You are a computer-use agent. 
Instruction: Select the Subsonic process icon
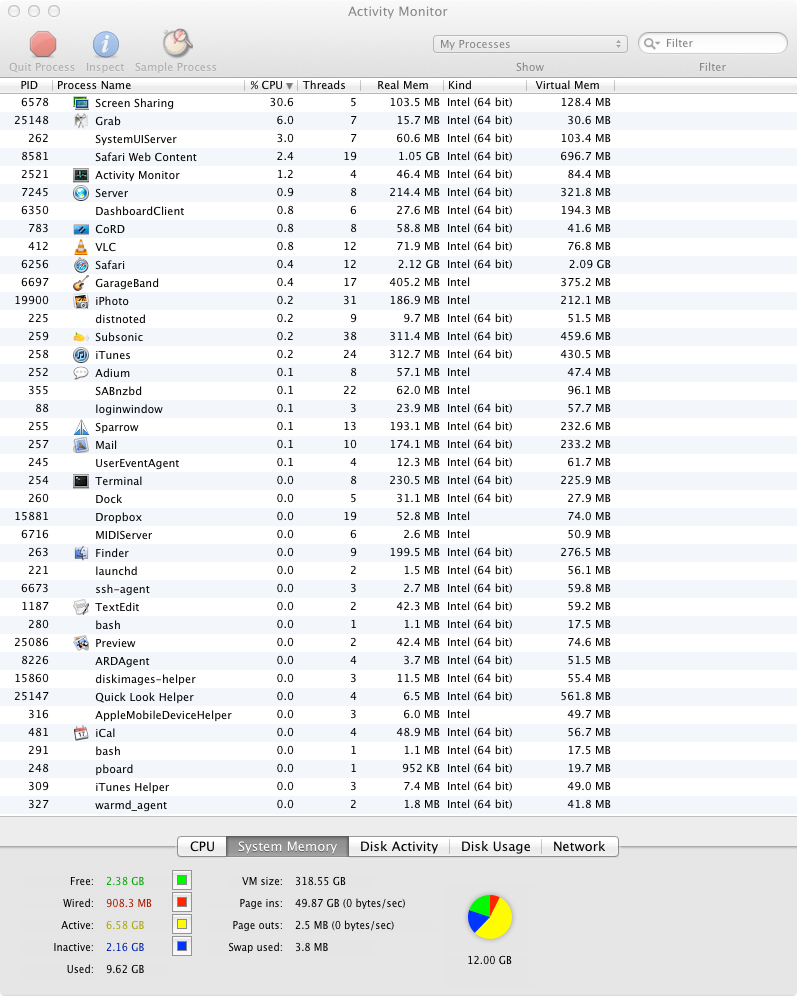81,337
